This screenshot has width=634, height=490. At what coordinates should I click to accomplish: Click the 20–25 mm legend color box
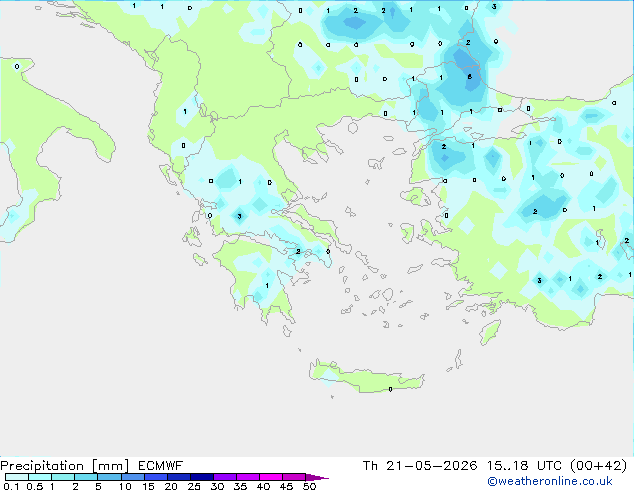178,477
